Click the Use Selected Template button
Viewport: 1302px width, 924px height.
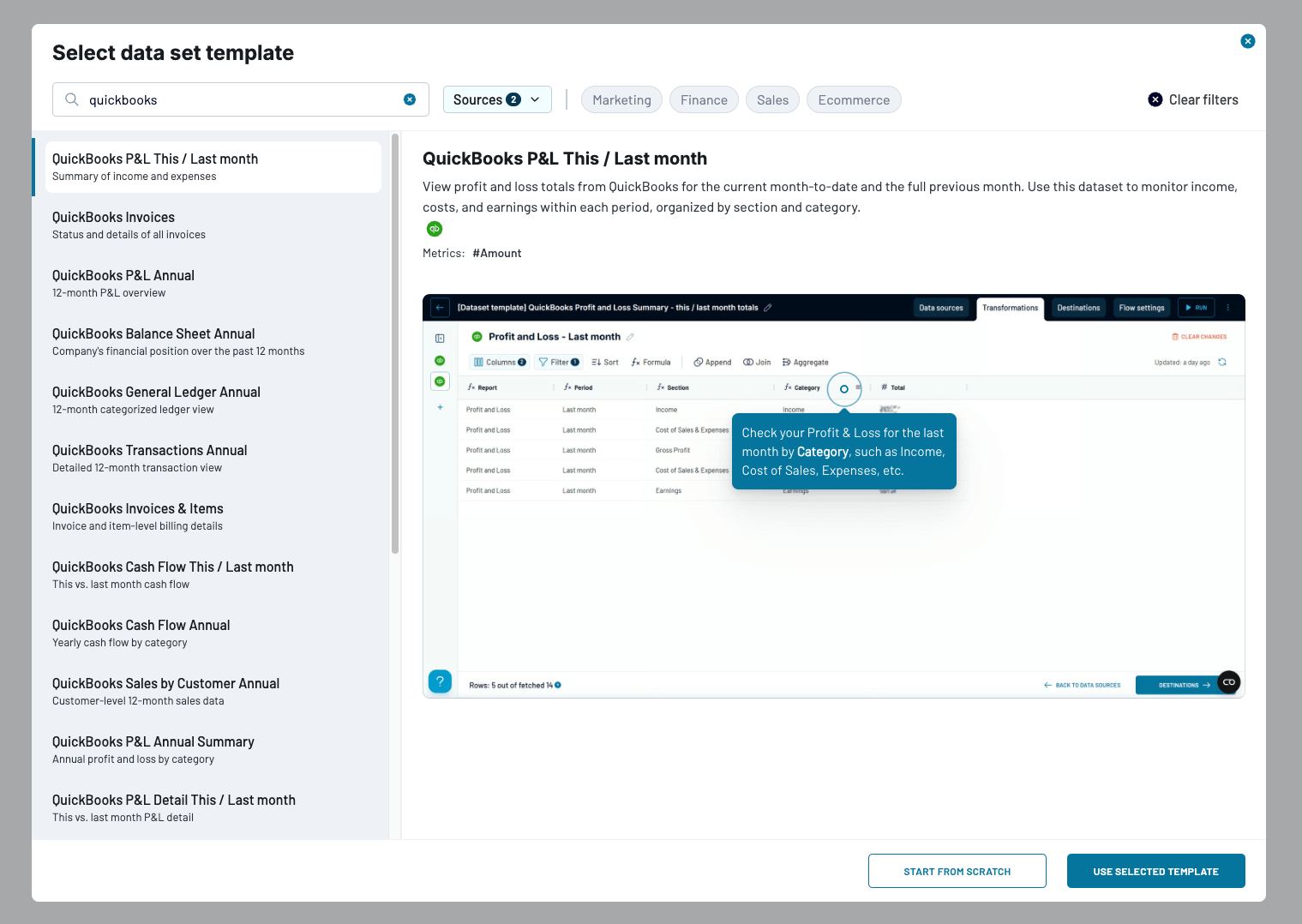1155,871
